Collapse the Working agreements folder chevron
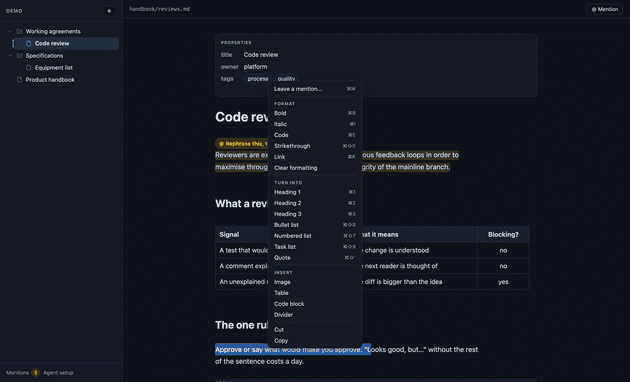The width and height of the screenshot is (630, 382). click(x=10, y=31)
